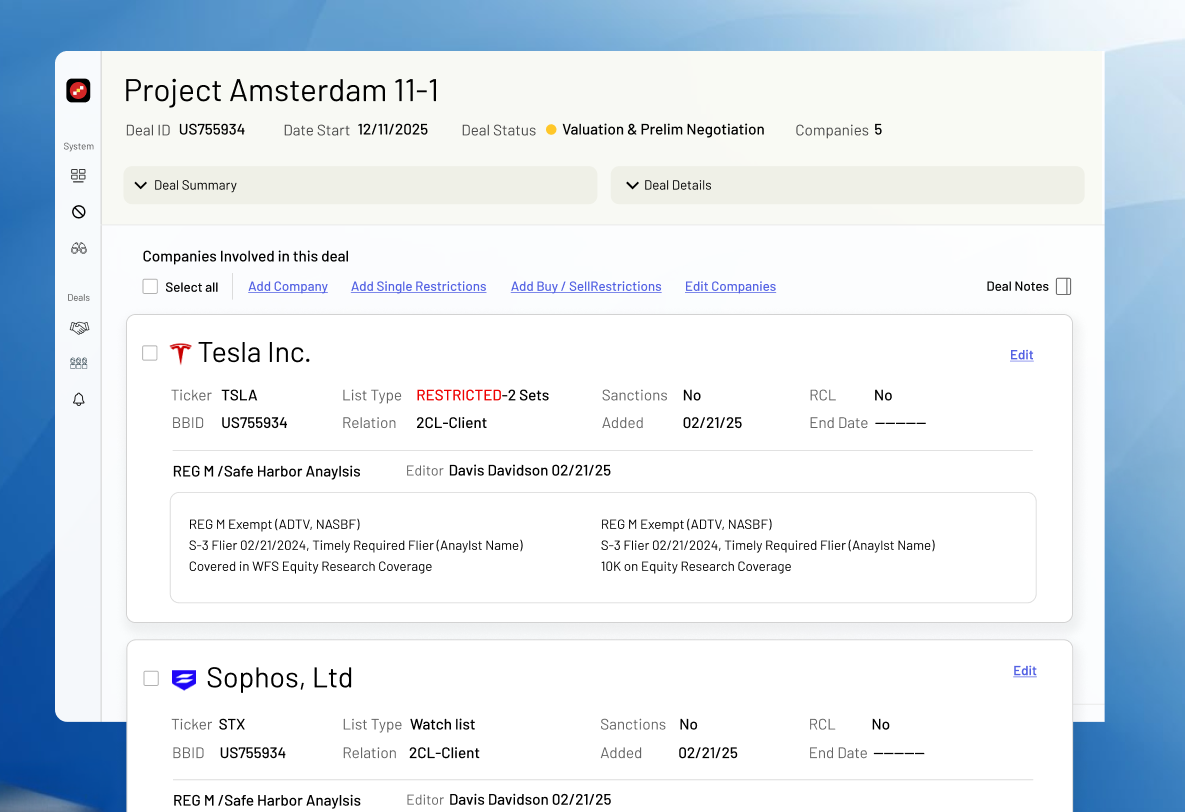Click the RESTRICTED-2 Sets list type

[482, 395]
